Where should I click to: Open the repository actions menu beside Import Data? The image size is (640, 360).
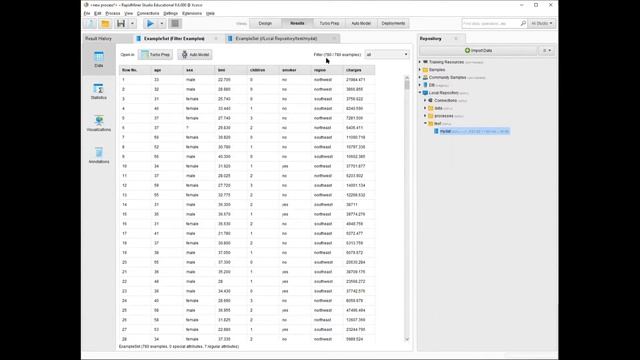pyautogui.click(x=547, y=50)
